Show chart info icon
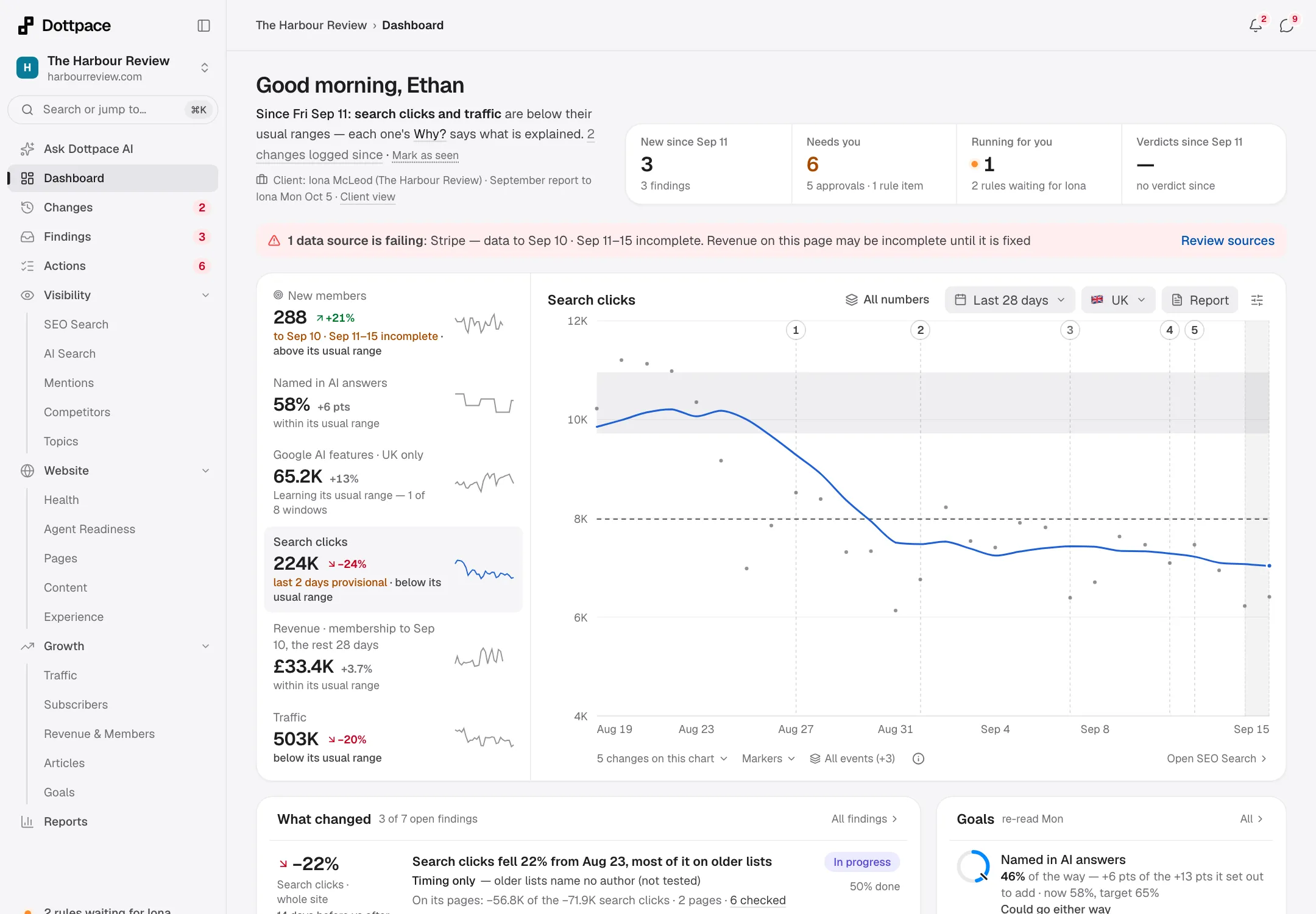 click(x=918, y=759)
